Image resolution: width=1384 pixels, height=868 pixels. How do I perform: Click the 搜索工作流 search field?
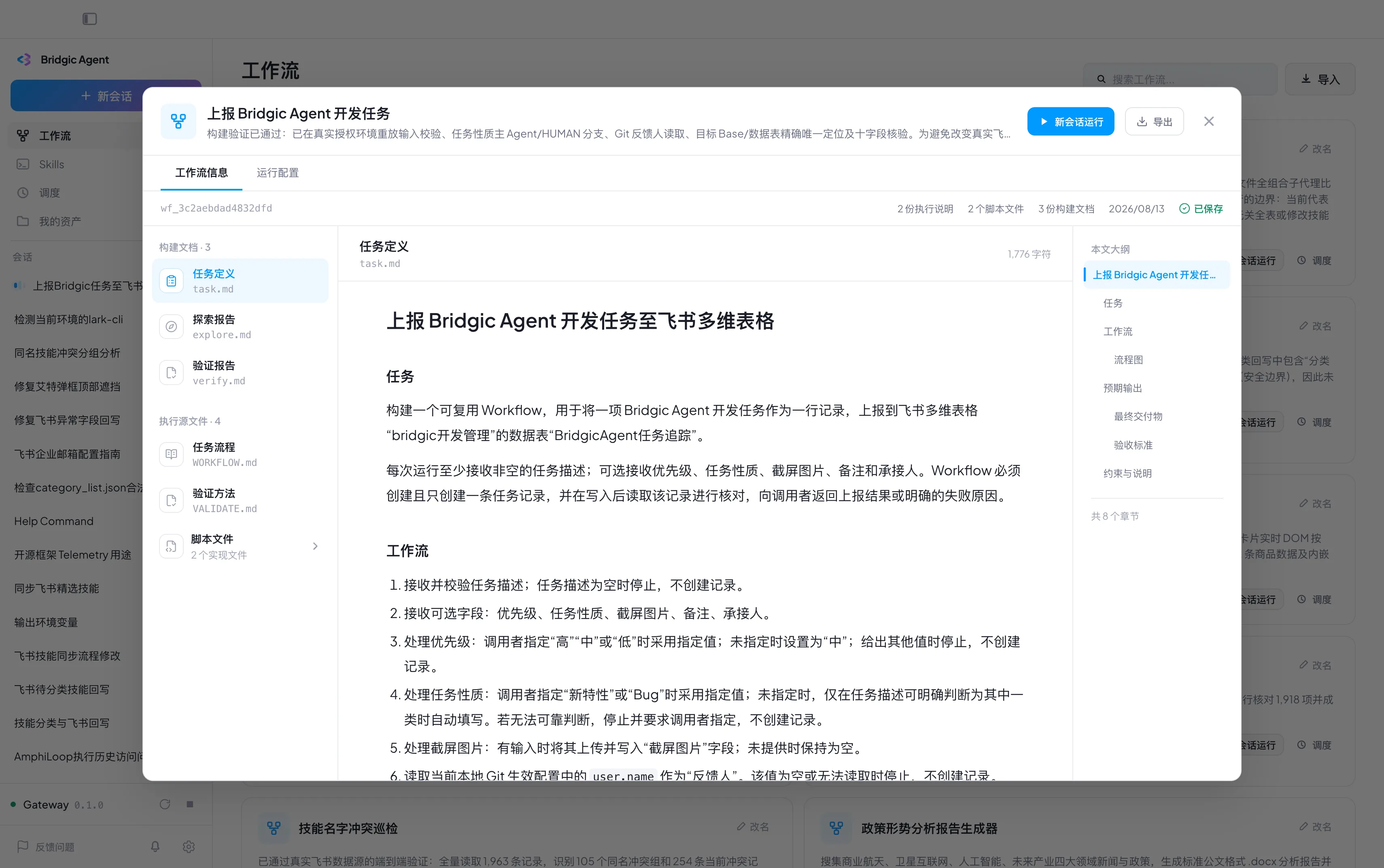tap(1180, 79)
